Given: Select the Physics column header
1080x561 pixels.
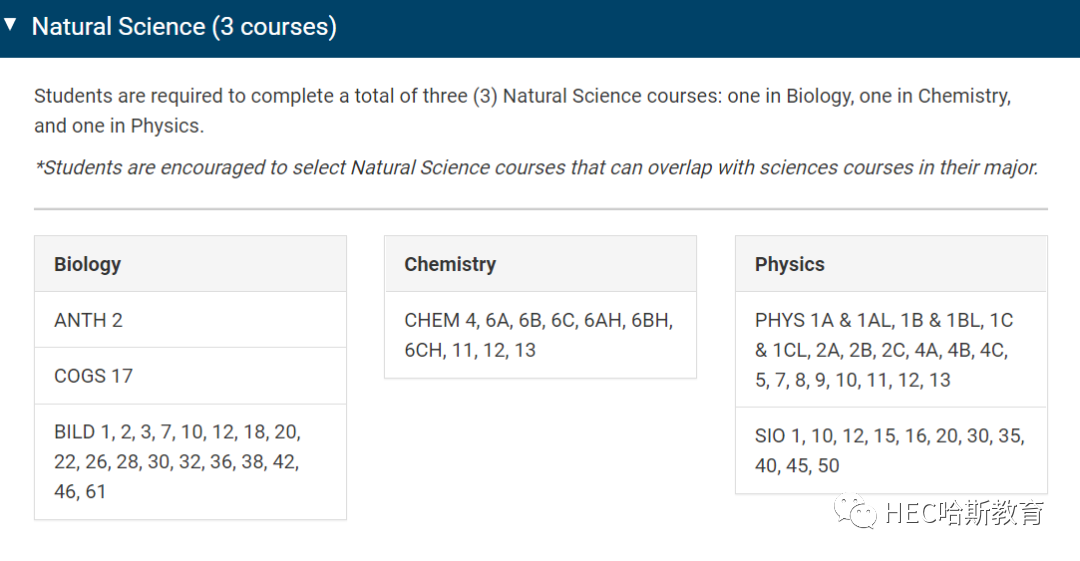Looking at the screenshot, I should (891, 264).
